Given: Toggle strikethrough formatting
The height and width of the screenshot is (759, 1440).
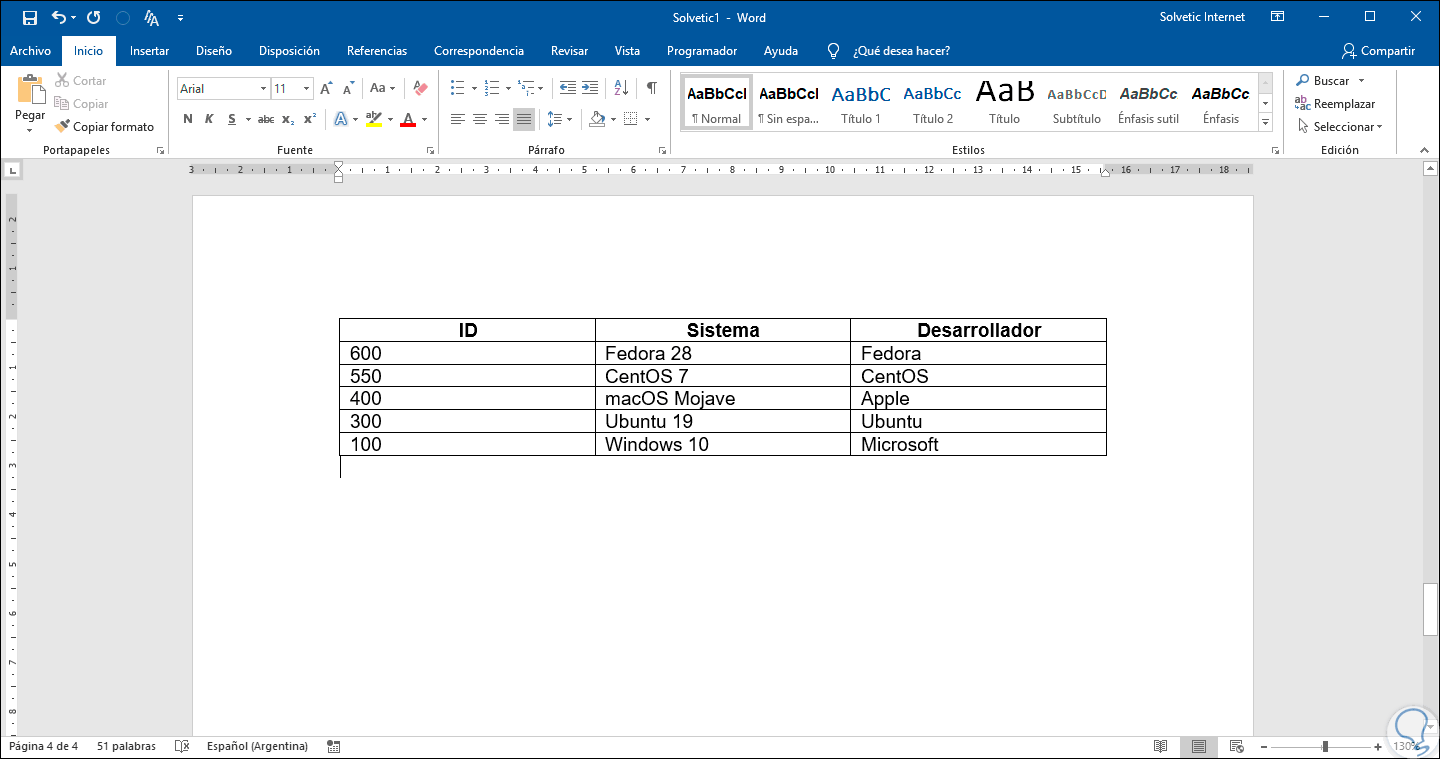Looking at the screenshot, I should (x=266, y=119).
